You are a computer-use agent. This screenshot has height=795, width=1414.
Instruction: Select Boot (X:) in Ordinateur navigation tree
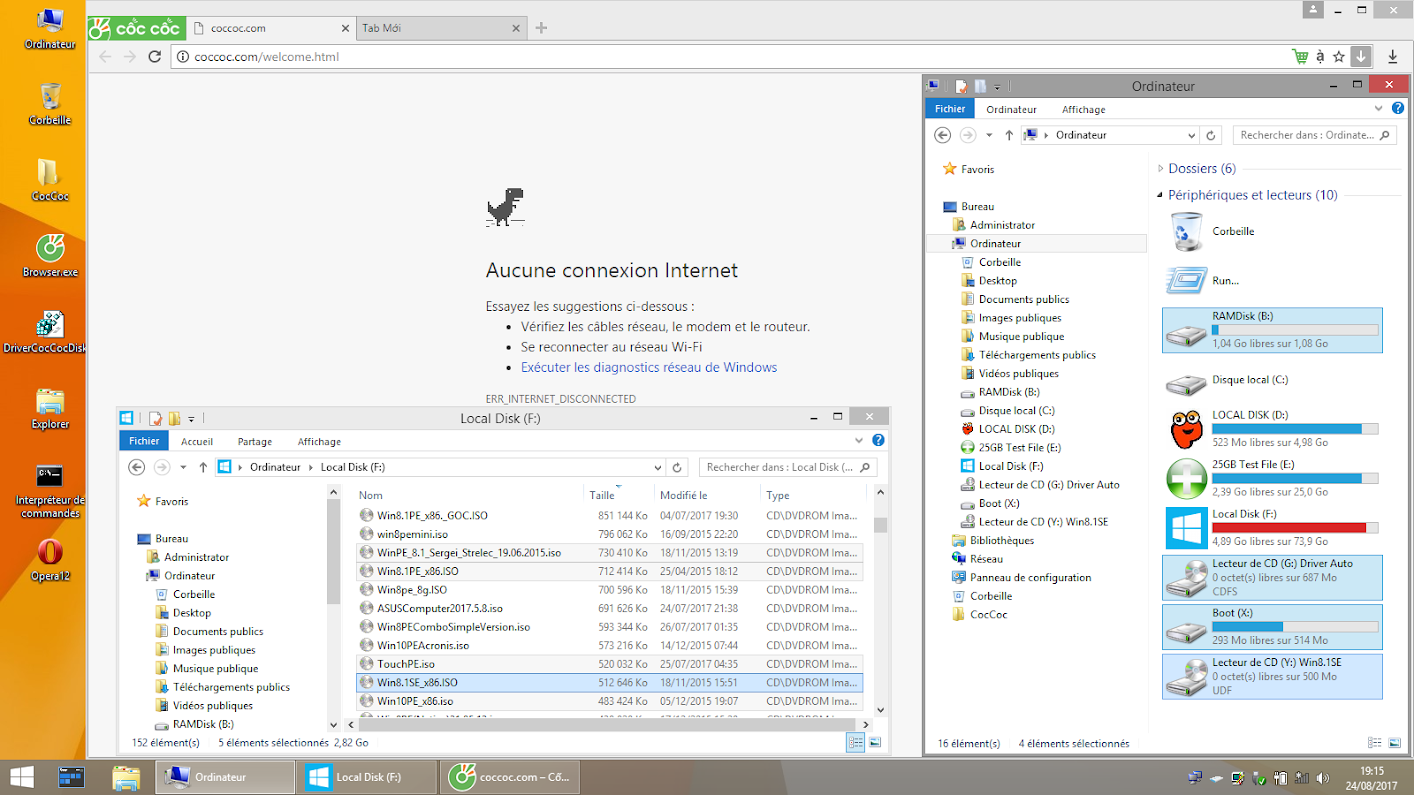tap(990, 503)
